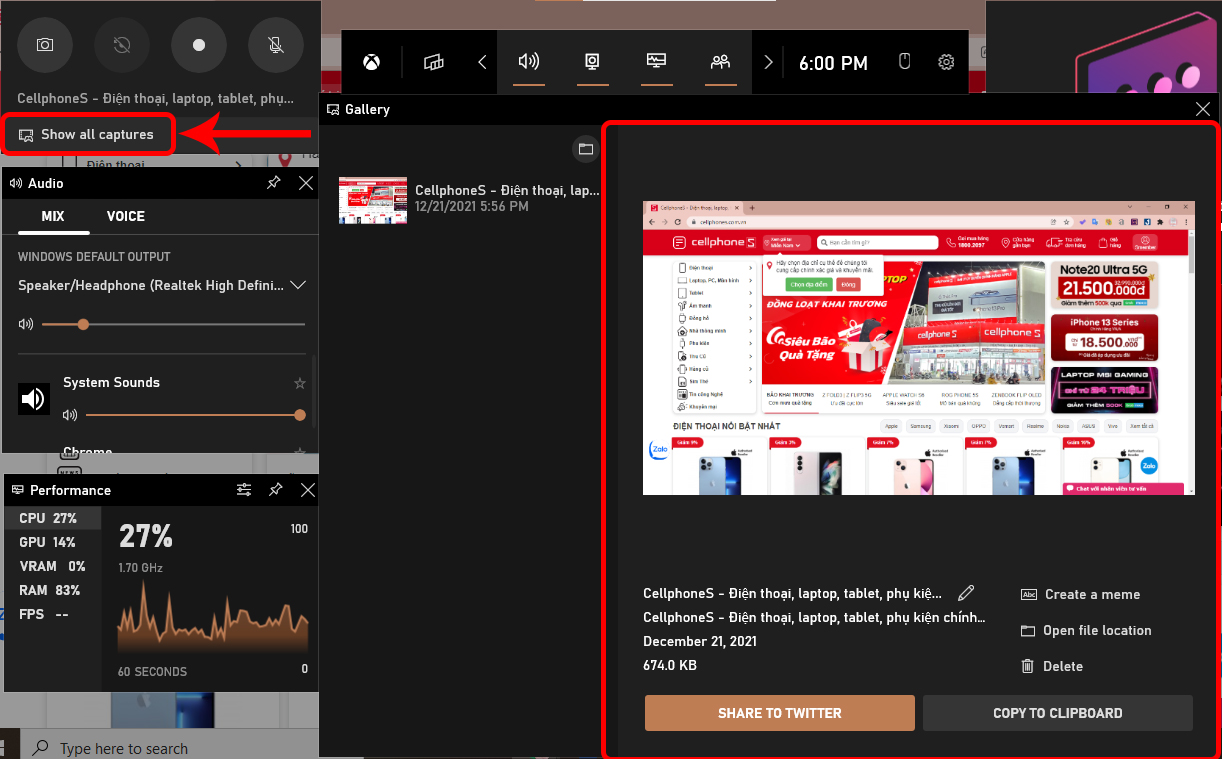Open the widget menu icon
1222x759 pixels.
pyautogui.click(x=433, y=62)
